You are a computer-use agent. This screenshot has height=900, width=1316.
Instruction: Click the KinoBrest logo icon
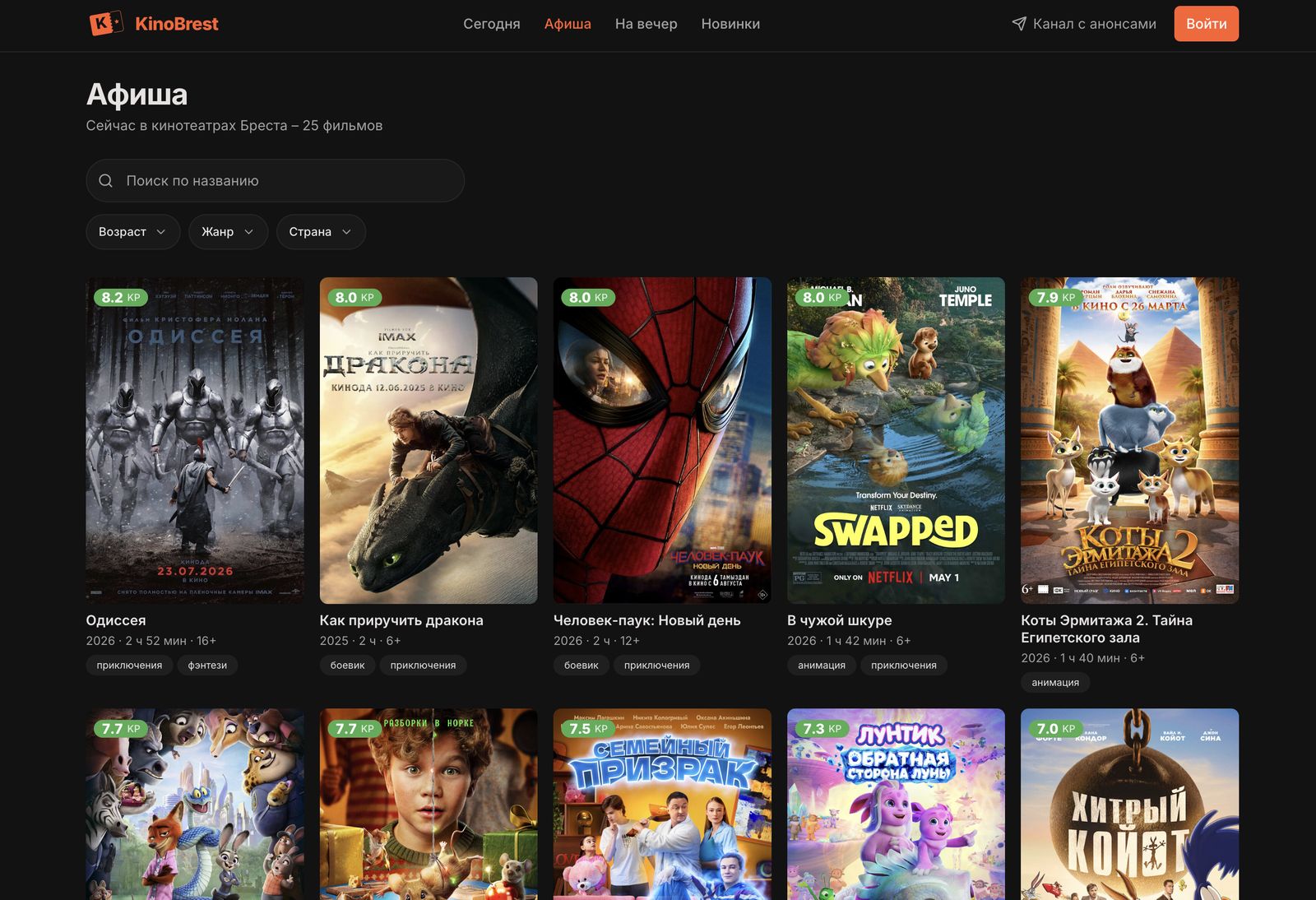tap(106, 24)
